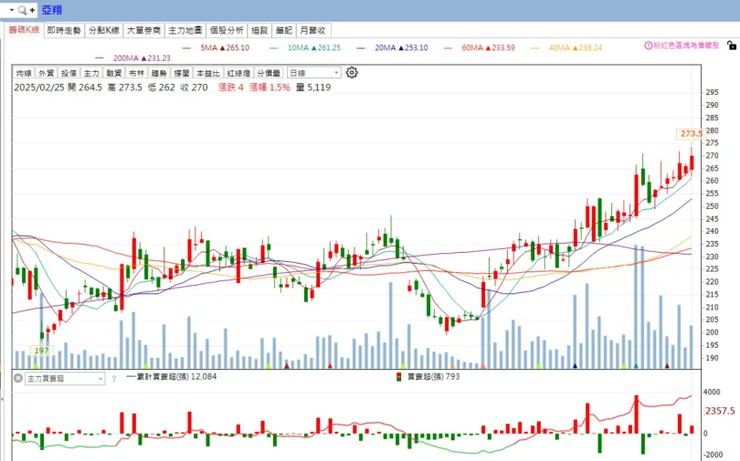The height and width of the screenshot is (461, 740).
Task: Click the 200MA 231.23 legend label
Action: click(142, 58)
